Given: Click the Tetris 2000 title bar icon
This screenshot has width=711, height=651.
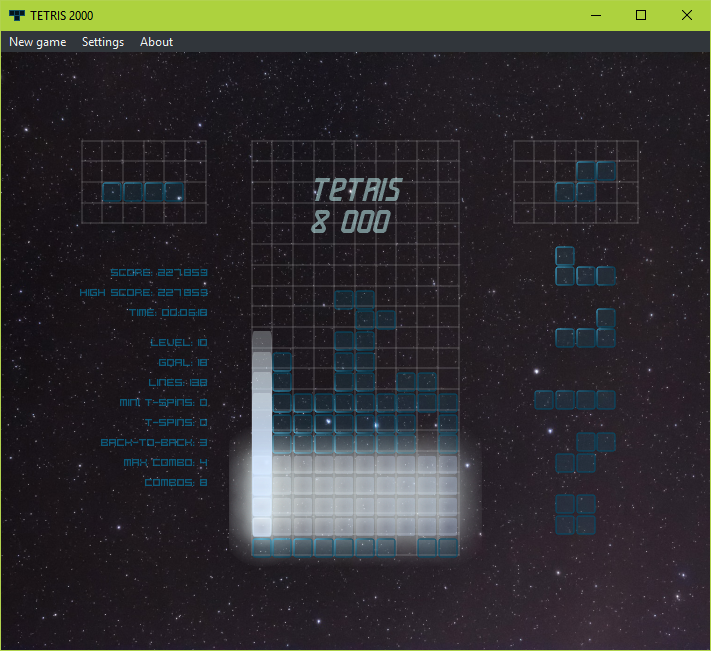Looking at the screenshot, I should 17,15.
